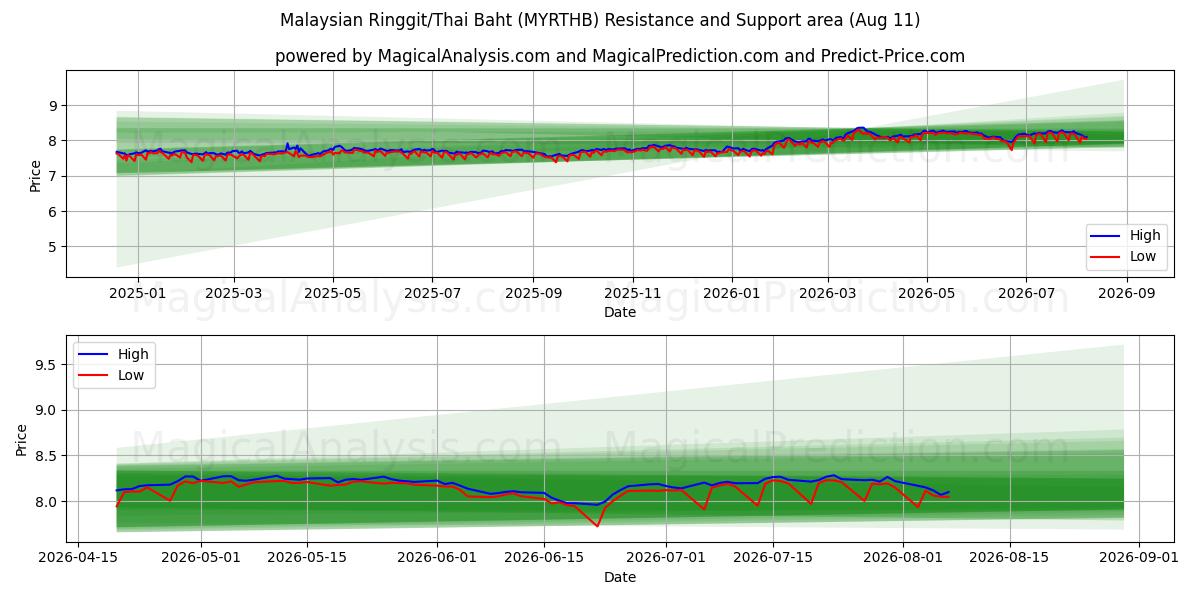Screen dimensions: 1200x600
Task: Click the y-axis value 8.5 on bottom chart
Action: coord(48,456)
